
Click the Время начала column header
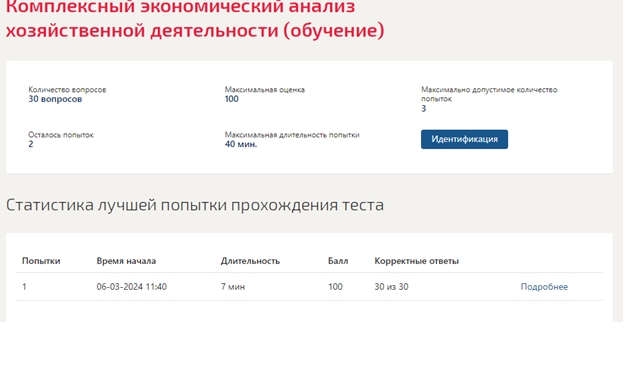point(126,261)
